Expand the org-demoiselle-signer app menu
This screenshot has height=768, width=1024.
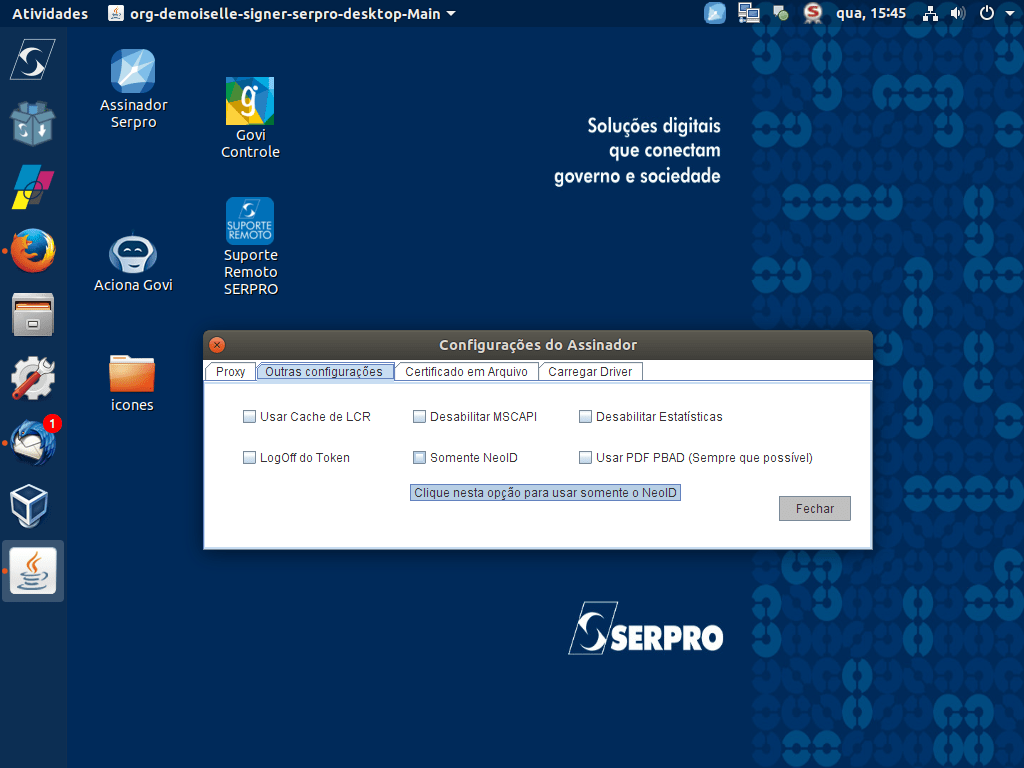[x=281, y=14]
